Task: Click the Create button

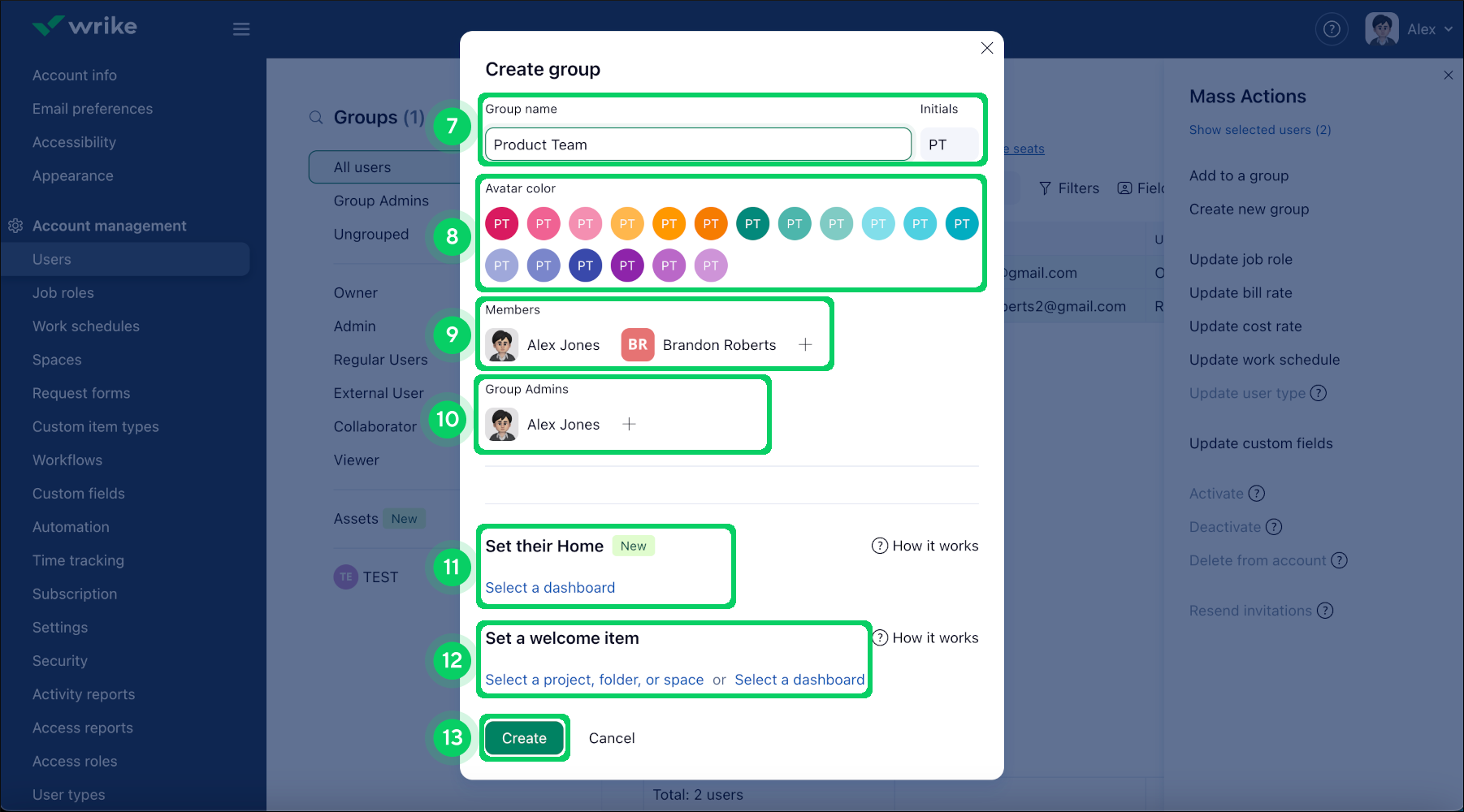Action: pyautogui.click(x=524, y=738)
